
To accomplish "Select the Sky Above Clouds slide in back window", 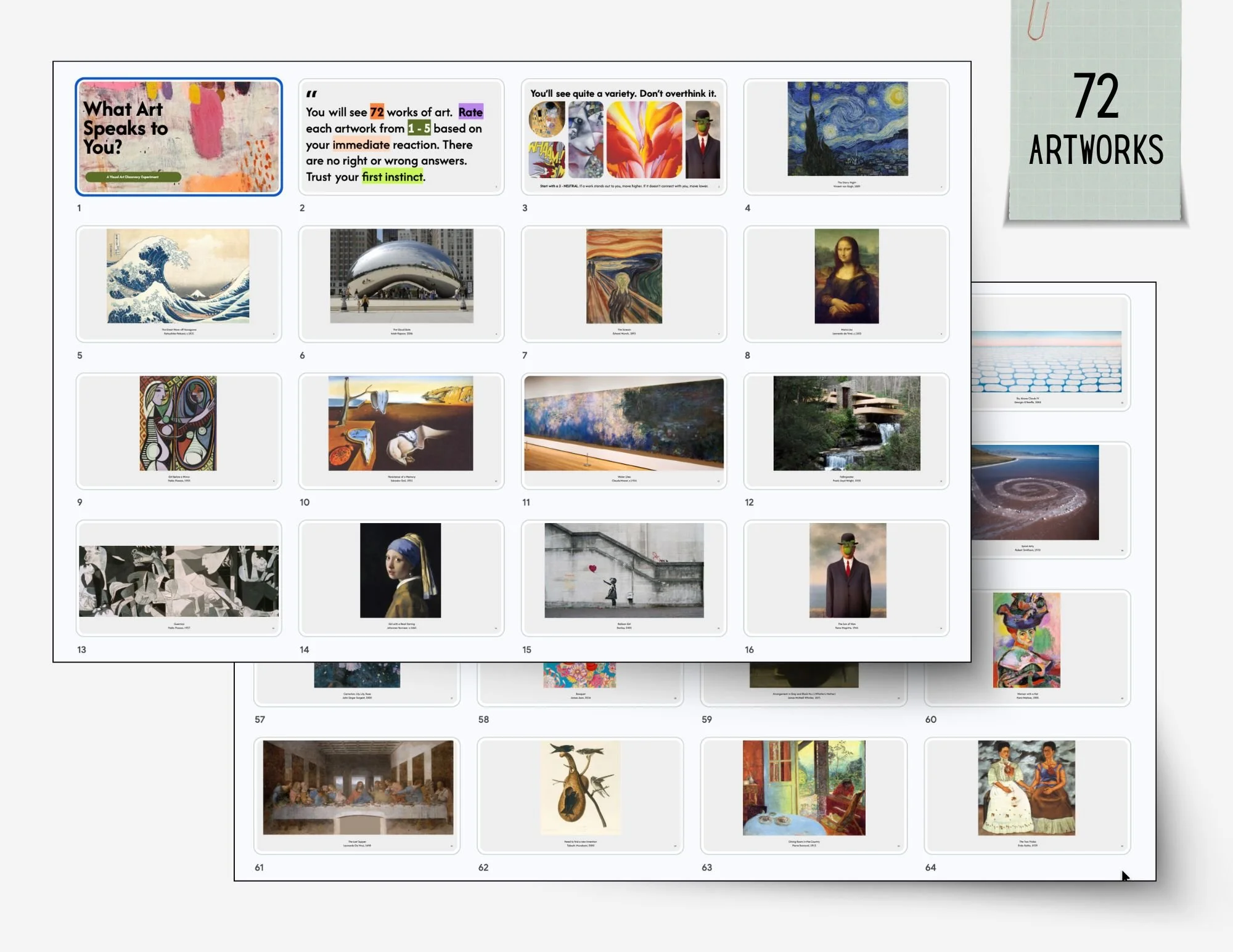I will coord(1051,352).
